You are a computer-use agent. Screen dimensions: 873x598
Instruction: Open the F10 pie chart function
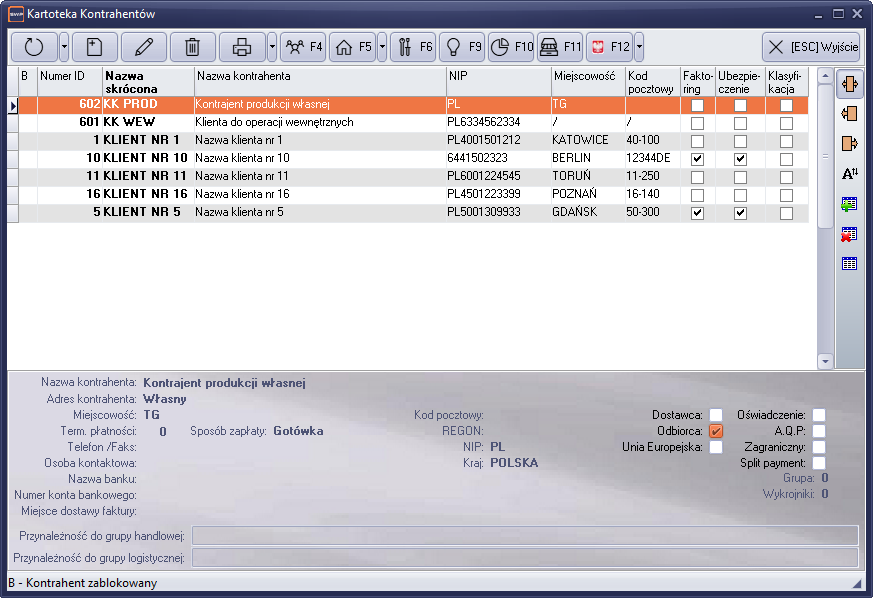click(x=511, y=46)
